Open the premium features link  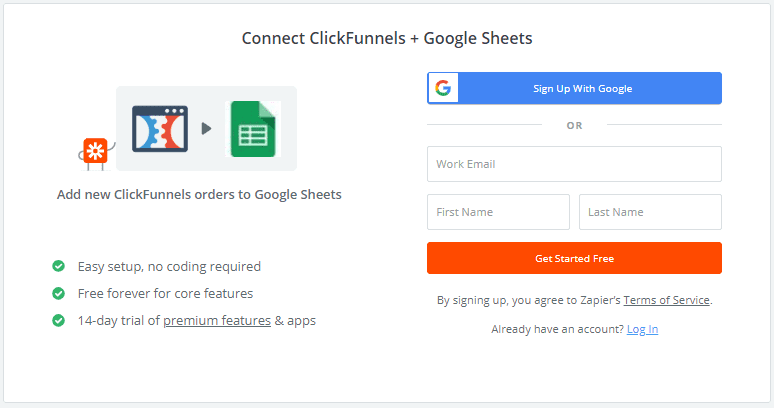click(217, 321)
